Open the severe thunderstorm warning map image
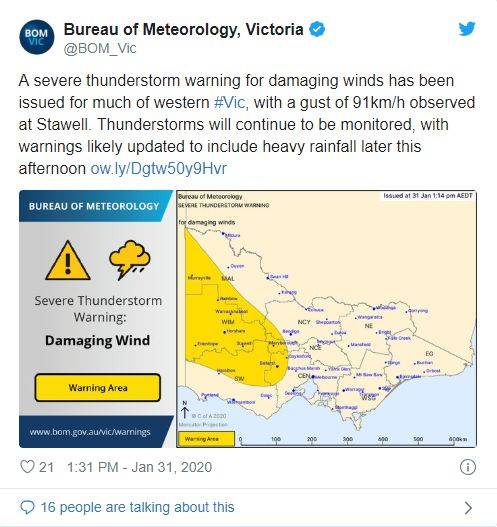The height and width of the screenshot is (527, 497). tap(326, 319)
